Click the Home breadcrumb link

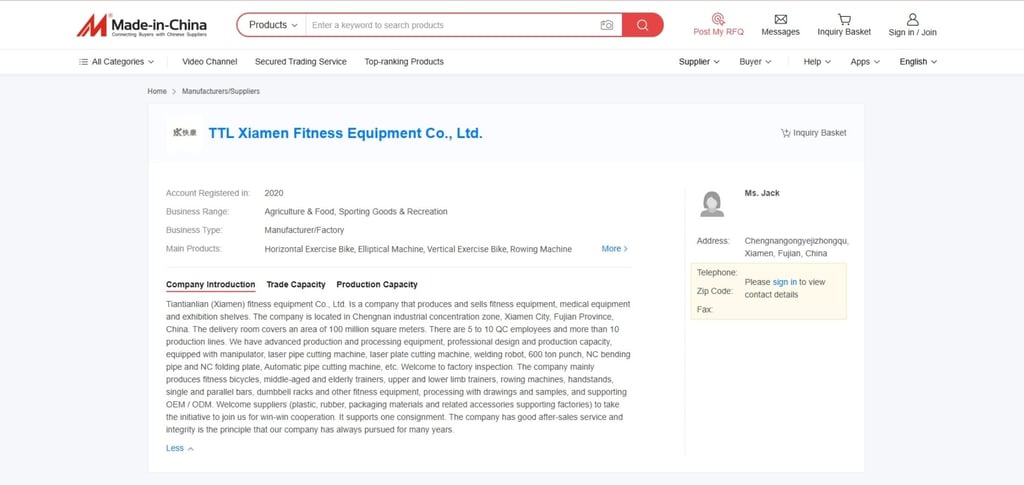pyautogui.click(x=157, y=91)
